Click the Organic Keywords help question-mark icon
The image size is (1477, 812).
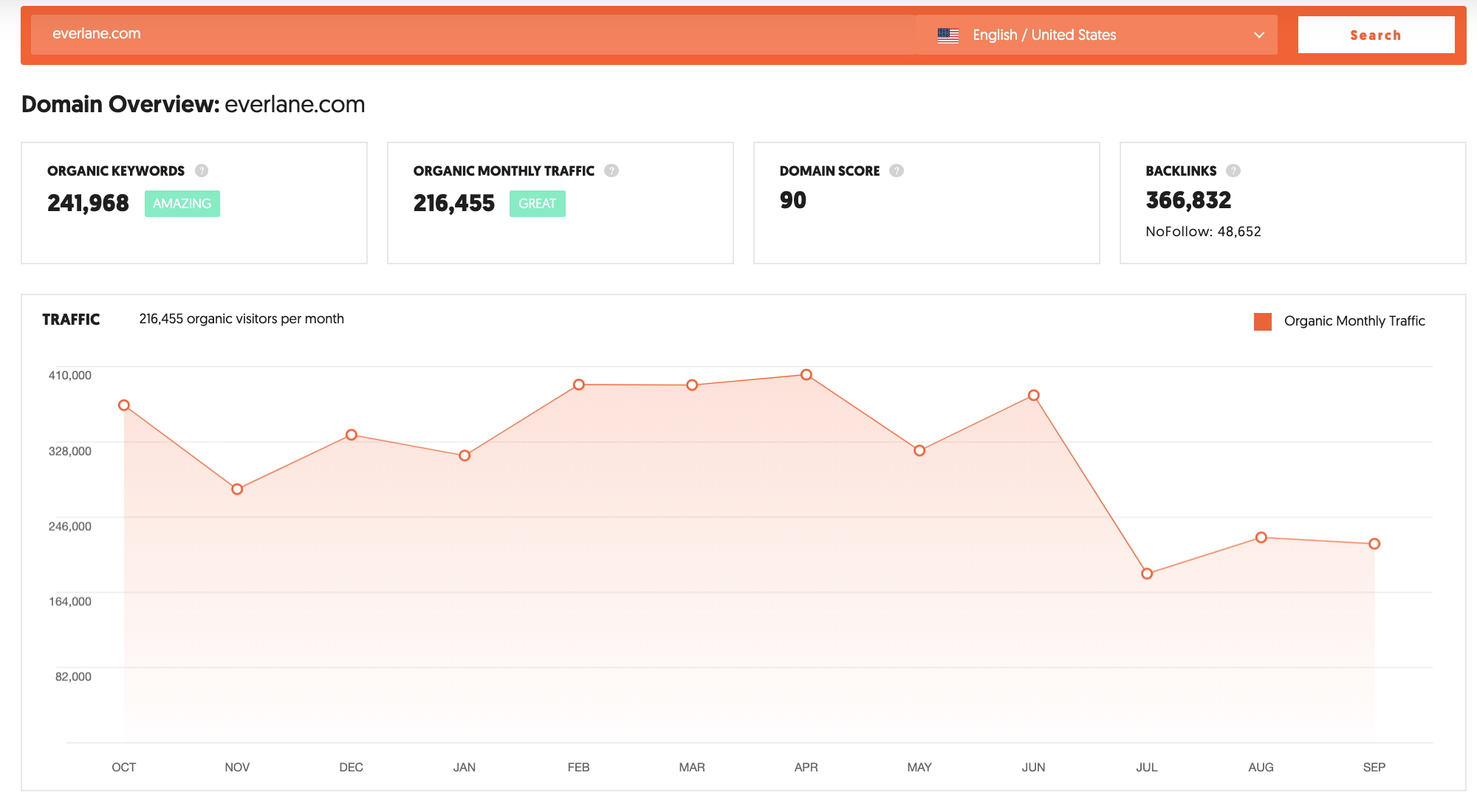point(202,171)
